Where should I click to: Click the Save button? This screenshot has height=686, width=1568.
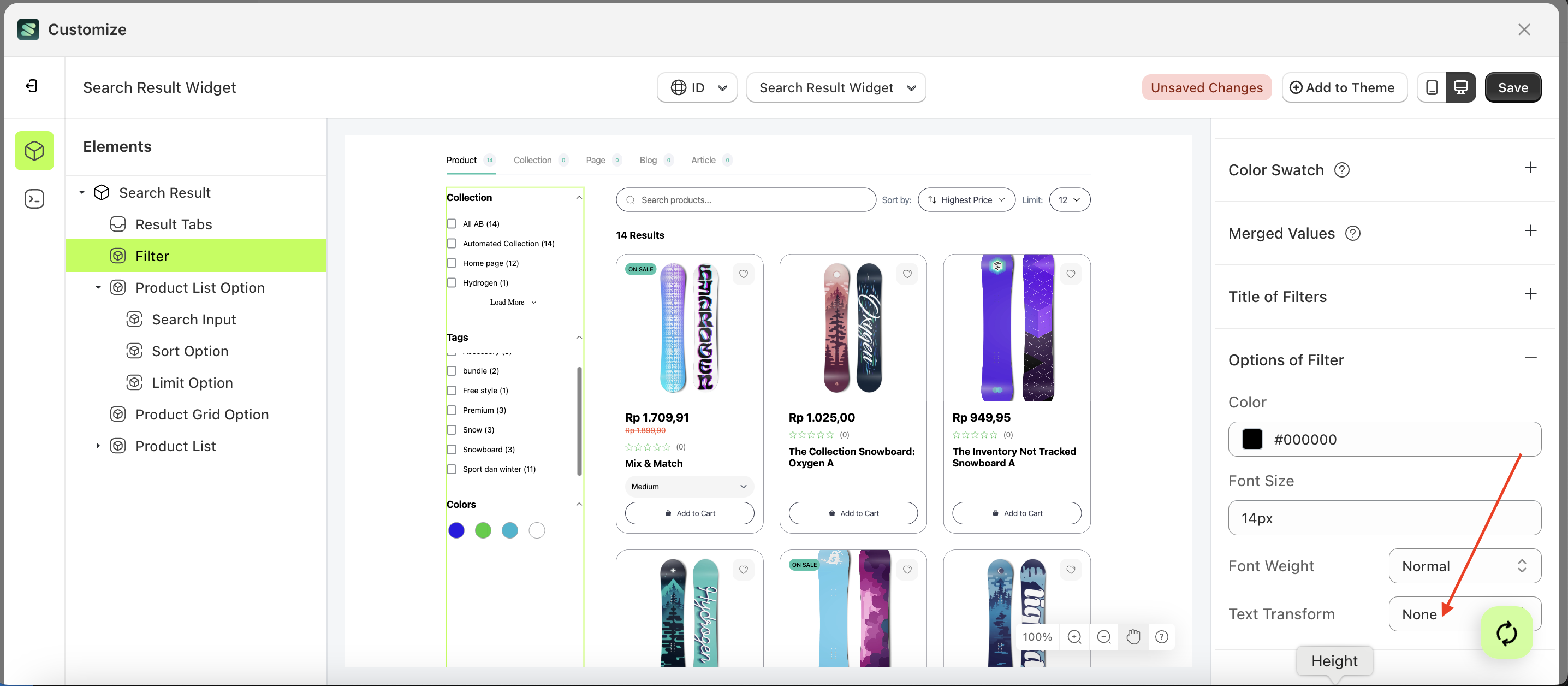pos(1513,87)
